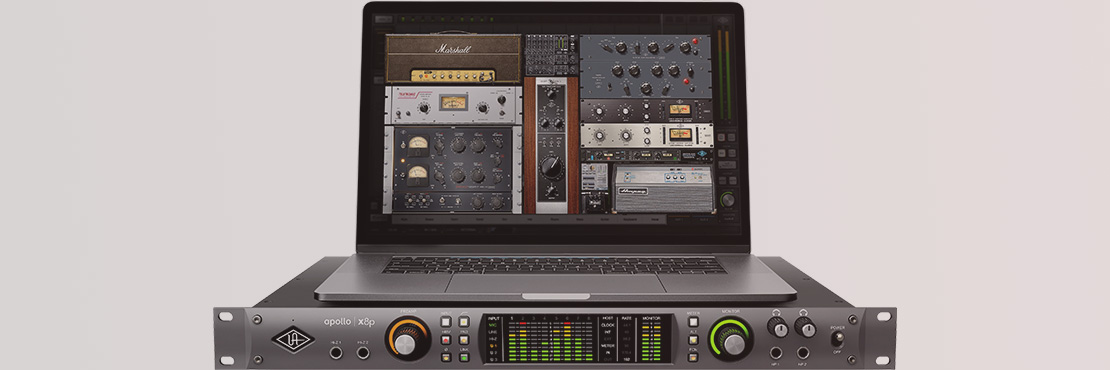Click the Teletronix LA-2A VU meter

(x=453, y=103)
